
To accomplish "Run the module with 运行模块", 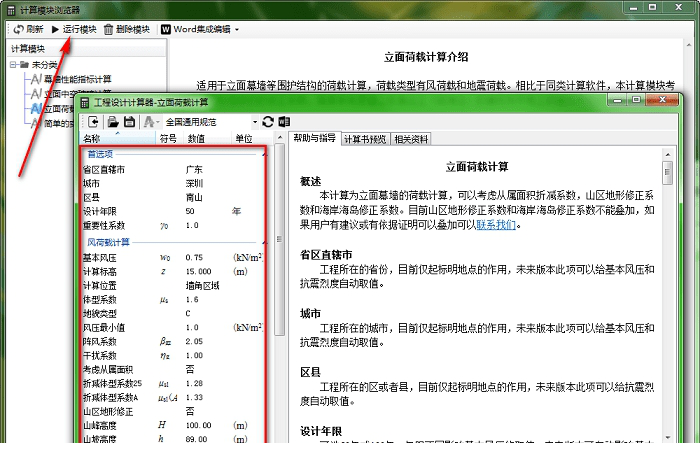I will coord(74,29).
